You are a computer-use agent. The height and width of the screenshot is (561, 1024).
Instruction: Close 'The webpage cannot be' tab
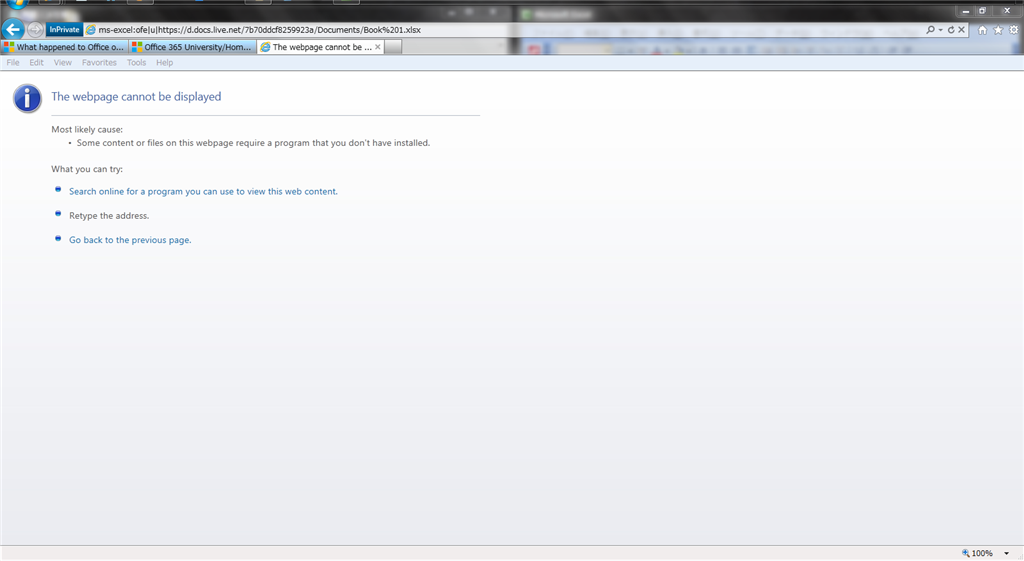tap(377, 47)
